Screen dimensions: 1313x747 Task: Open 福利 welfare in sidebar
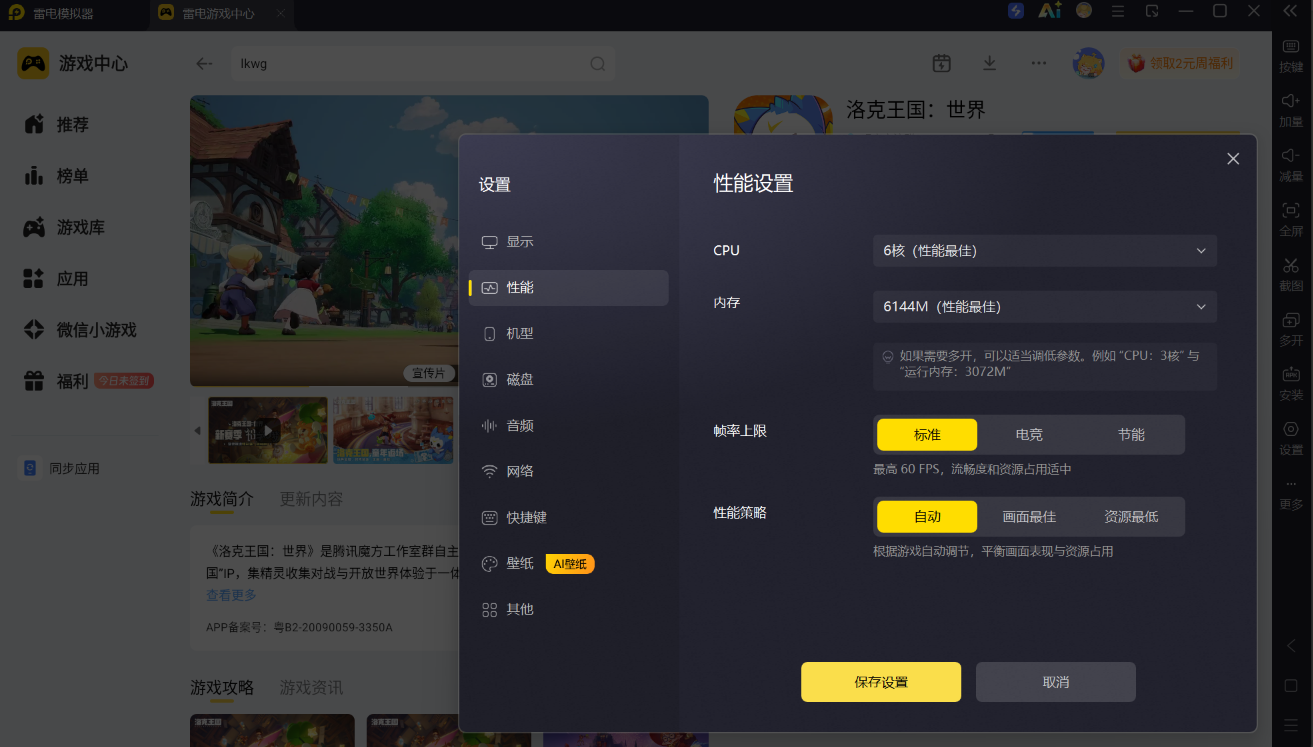tap(89, 381)
